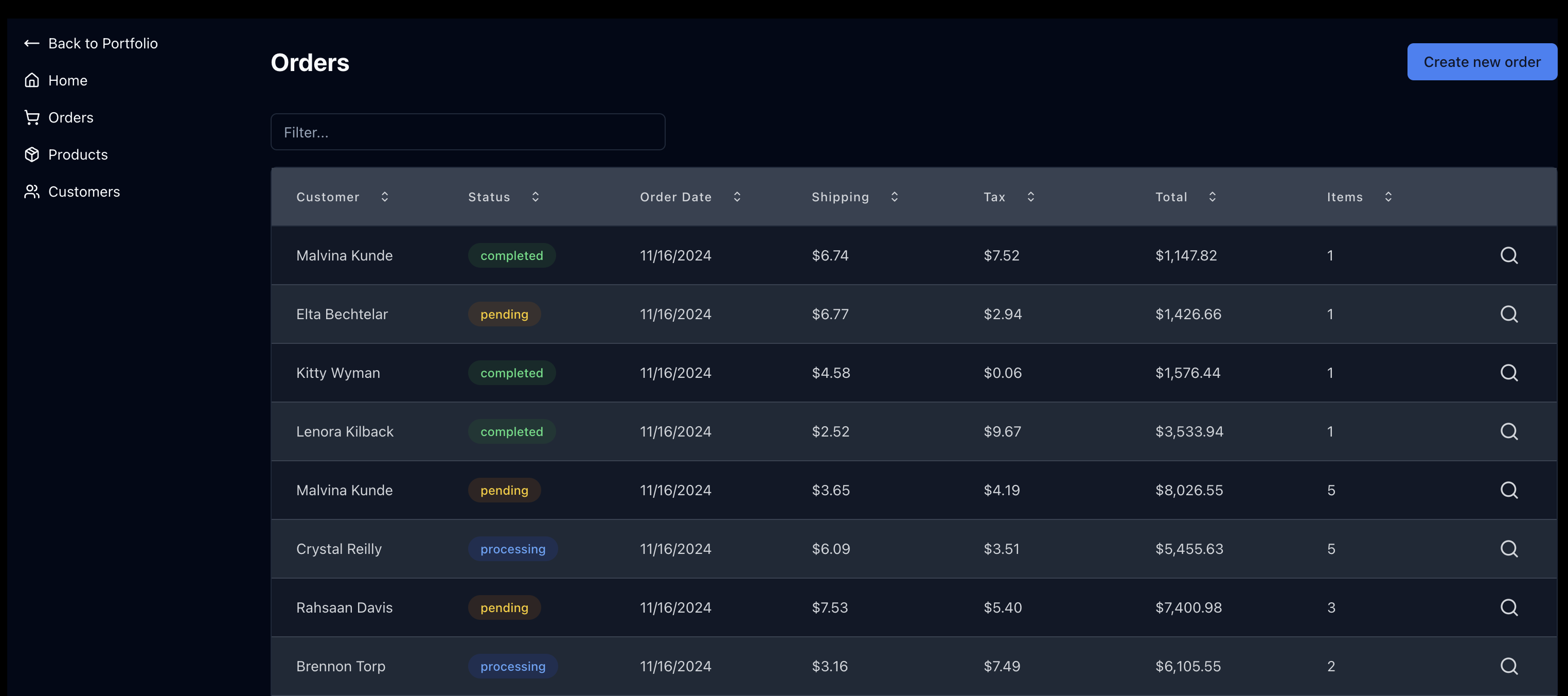Click the magnifier icon for Malvina Kunde's completed order
1568x696 pixels.
click(x=1508, y=255)
